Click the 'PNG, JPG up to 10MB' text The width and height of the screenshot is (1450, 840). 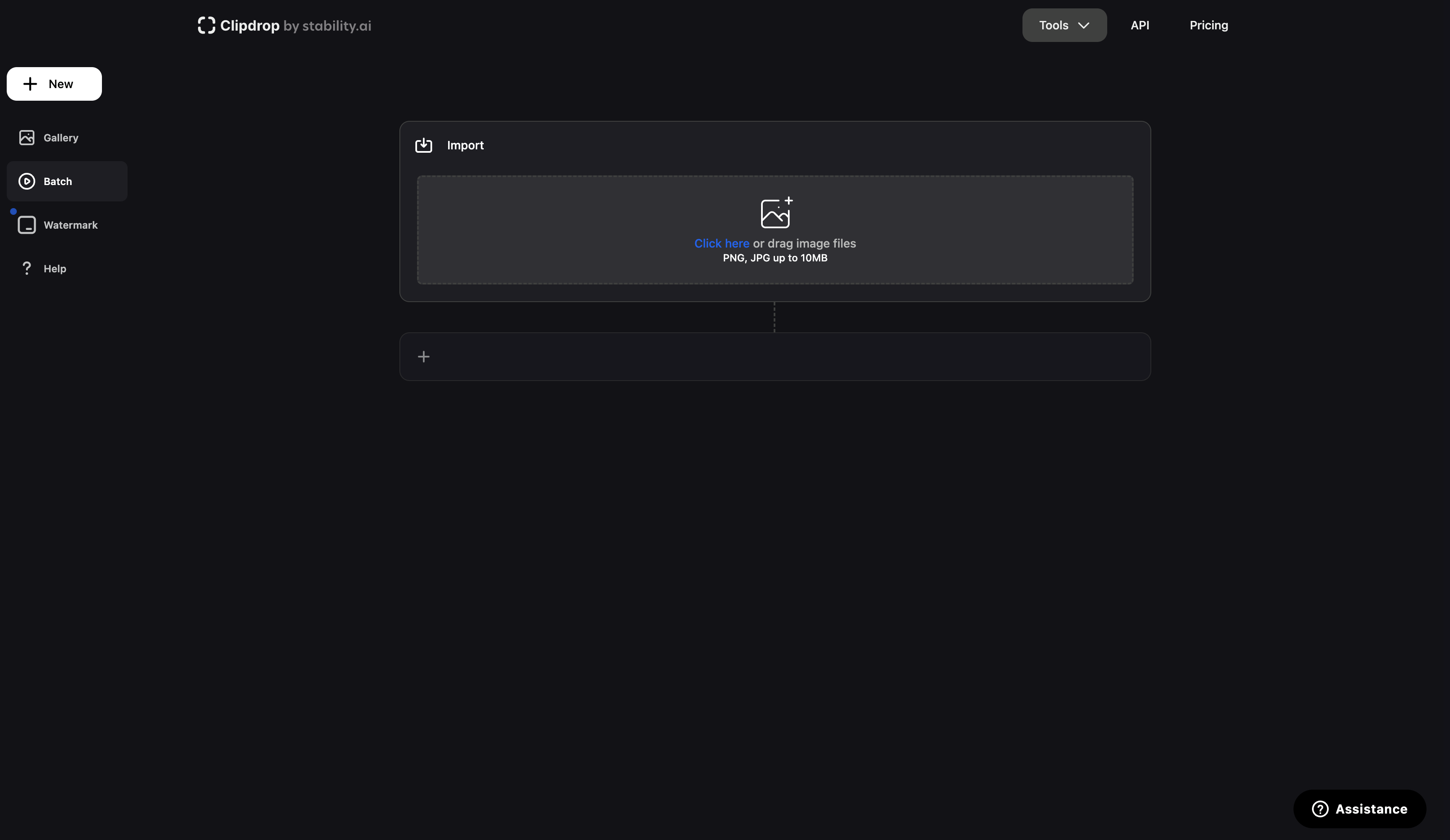pyautogui.click(x=775, y=258)
